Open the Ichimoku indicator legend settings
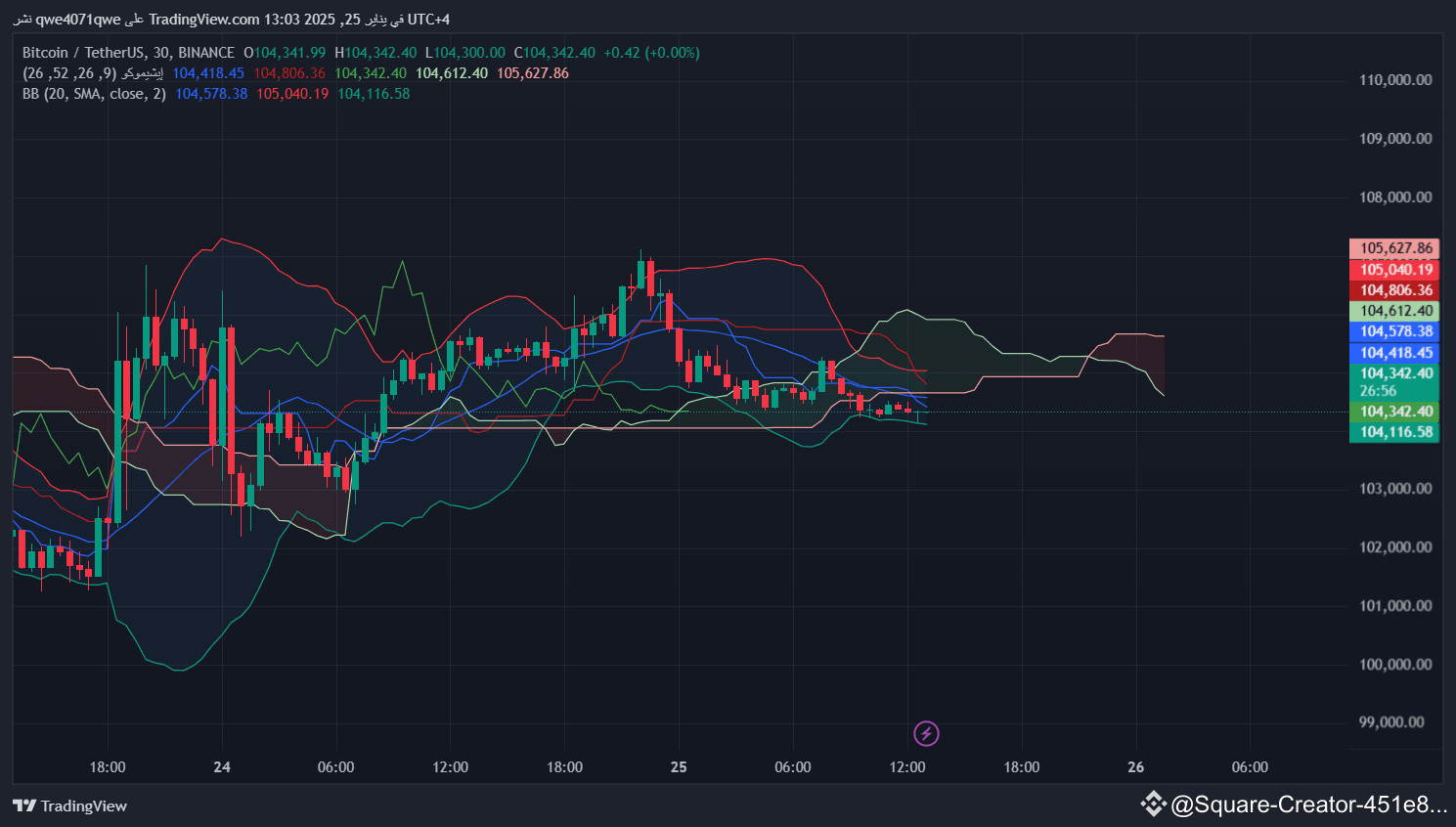 95,72
